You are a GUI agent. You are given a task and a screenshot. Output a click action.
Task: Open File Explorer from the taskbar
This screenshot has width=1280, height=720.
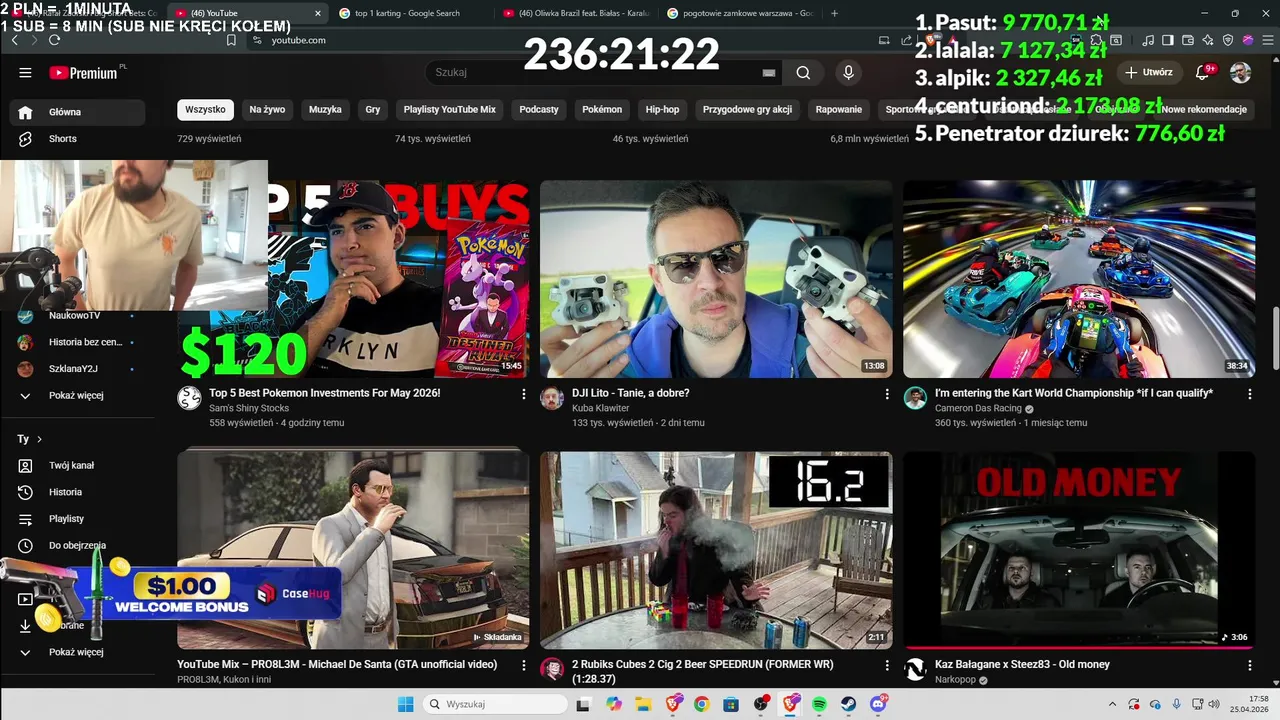(x=643, y=704)
